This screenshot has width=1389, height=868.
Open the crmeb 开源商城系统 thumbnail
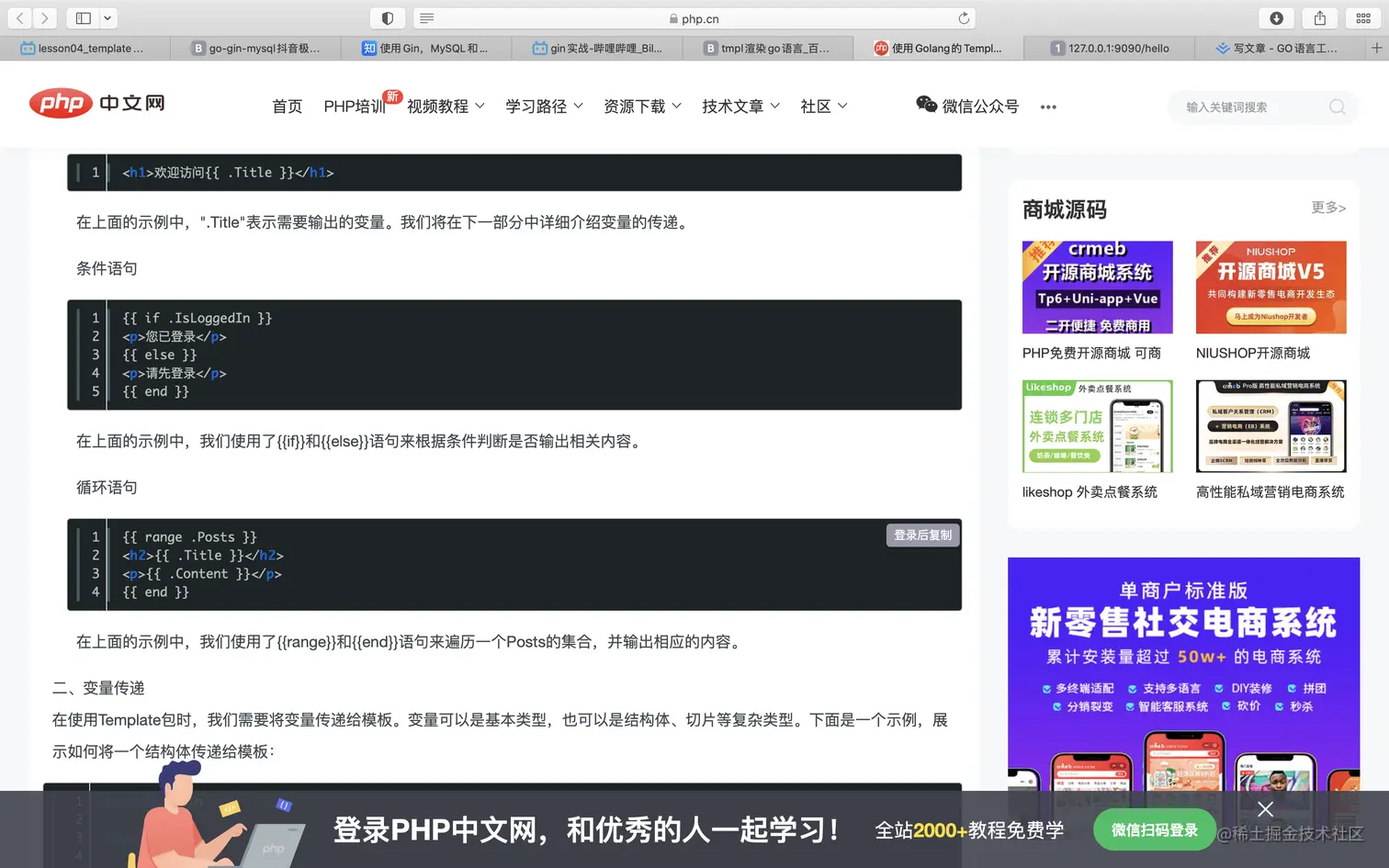1096,287
